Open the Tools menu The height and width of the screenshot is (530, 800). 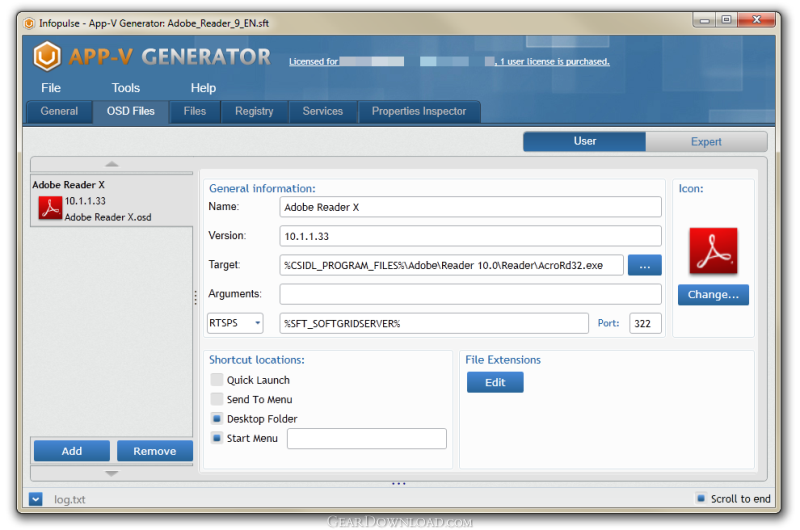126,88
